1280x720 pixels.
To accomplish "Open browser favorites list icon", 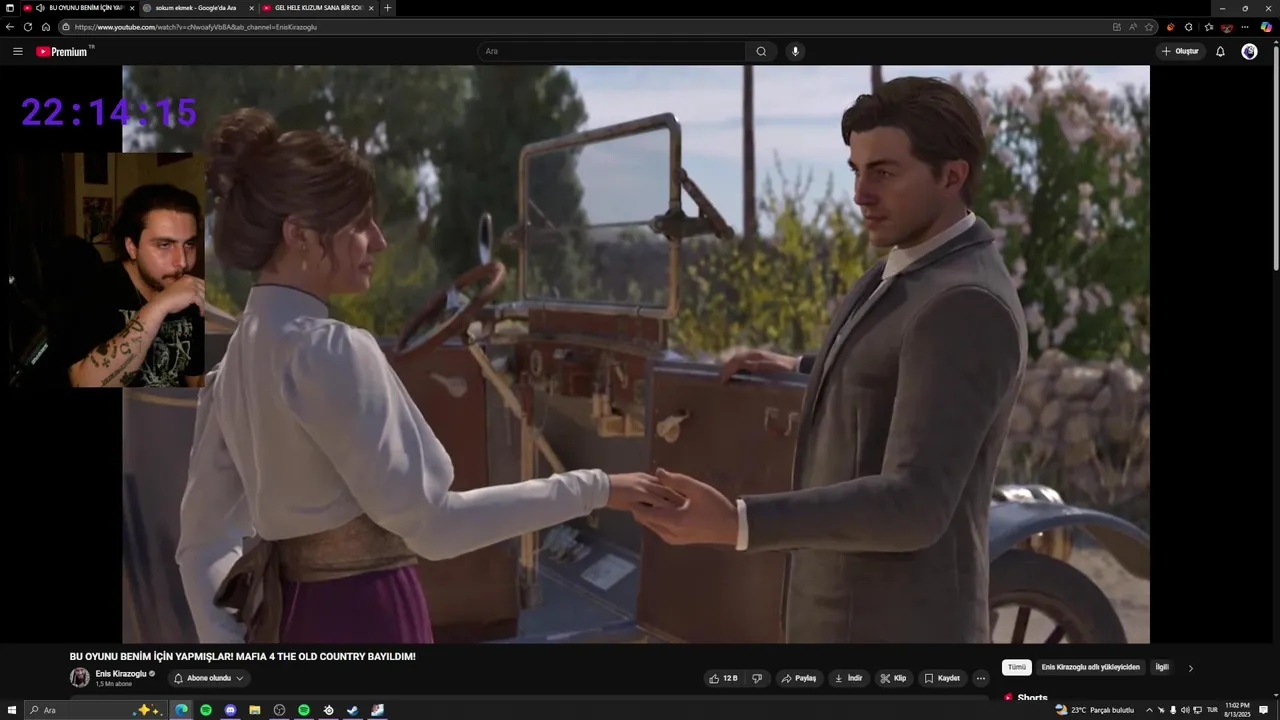I will (x=1208, y=27).
